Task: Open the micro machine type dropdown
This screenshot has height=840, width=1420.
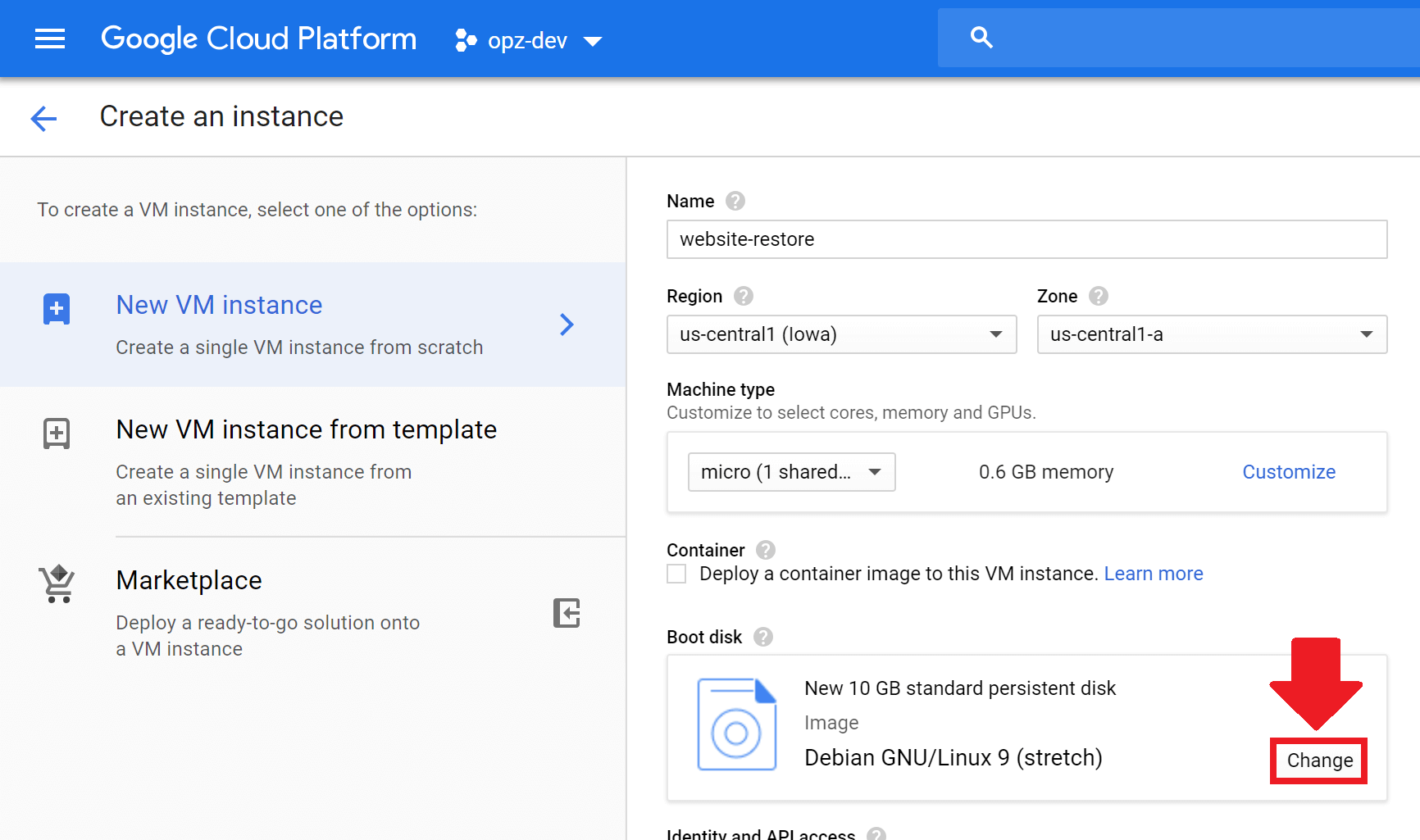Action: (791, 472)
